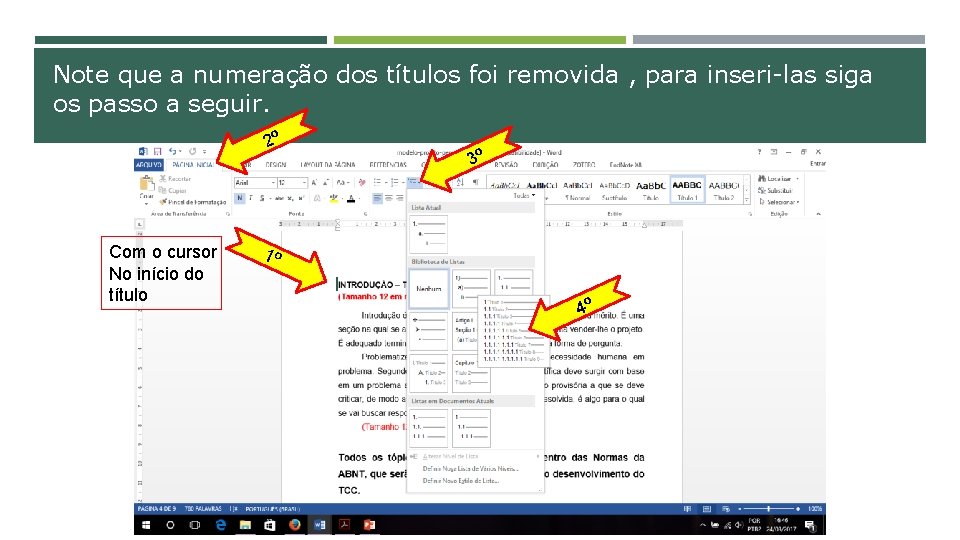
Task: Click the Save icon in quick access toolbar
Action: pos(157,151)
